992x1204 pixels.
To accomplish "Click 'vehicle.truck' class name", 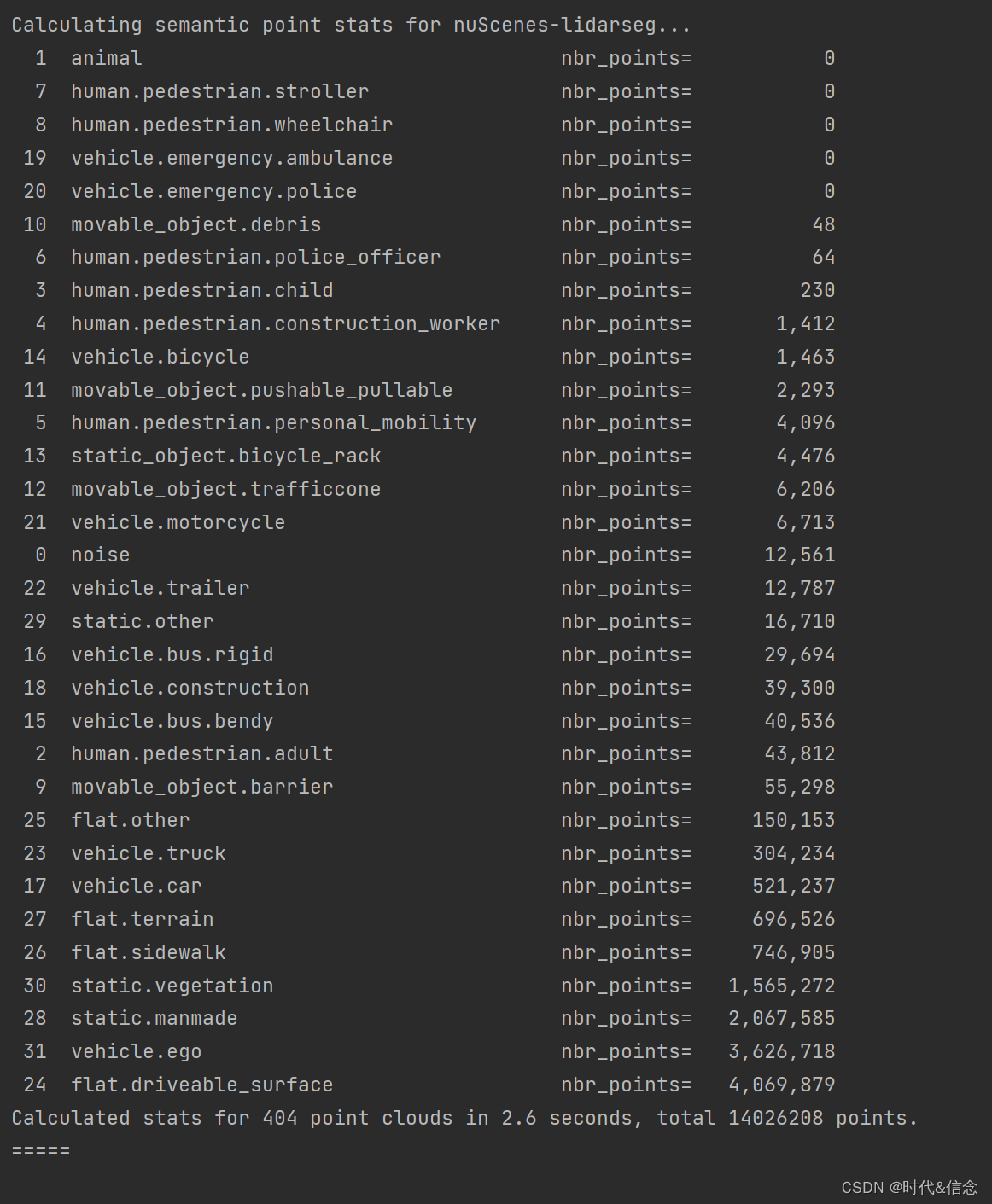I will point(148,853).
